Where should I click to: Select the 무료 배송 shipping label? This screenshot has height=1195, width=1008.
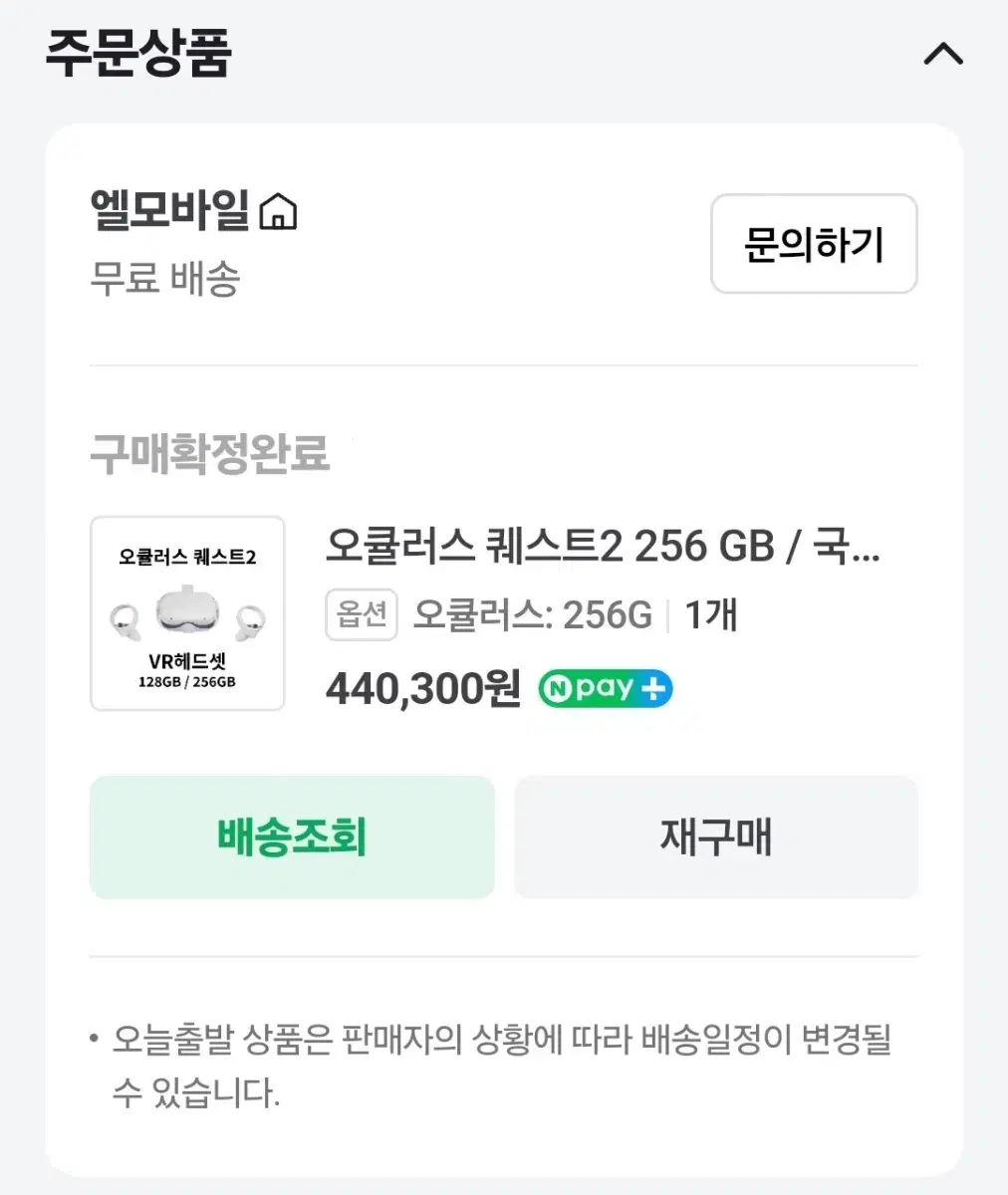(165, 278)
